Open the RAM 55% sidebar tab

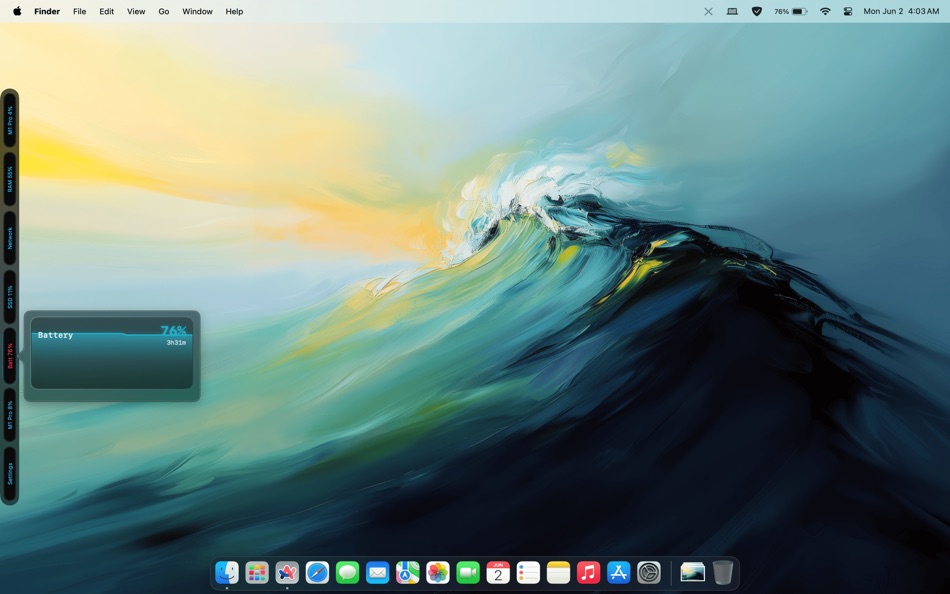click(10, 179)
